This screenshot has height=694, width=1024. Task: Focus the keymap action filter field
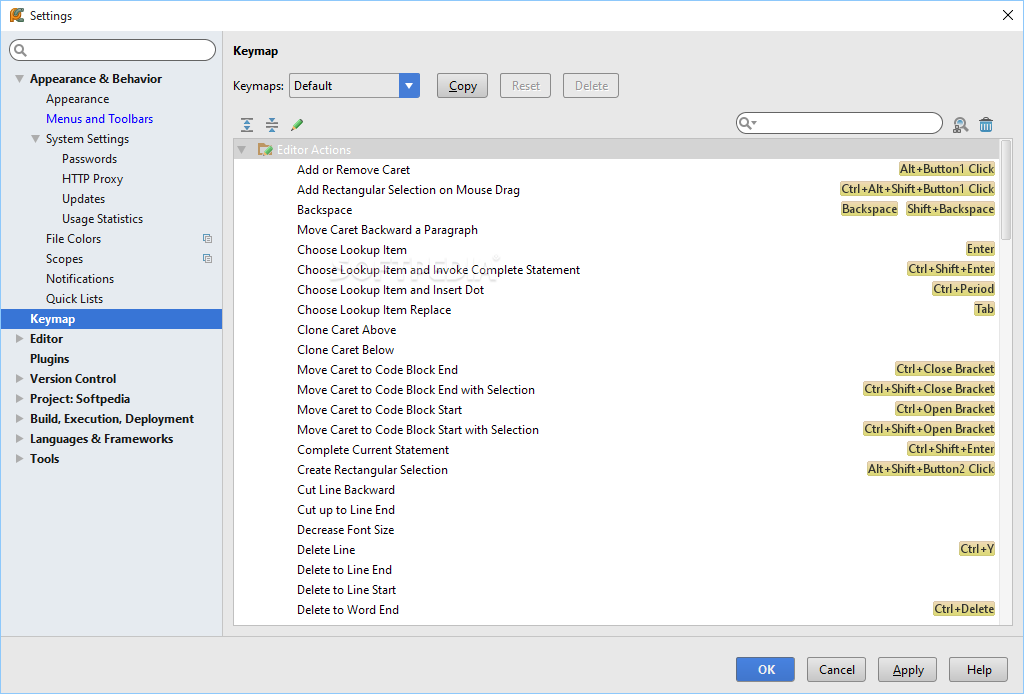(x=839, y=123)
